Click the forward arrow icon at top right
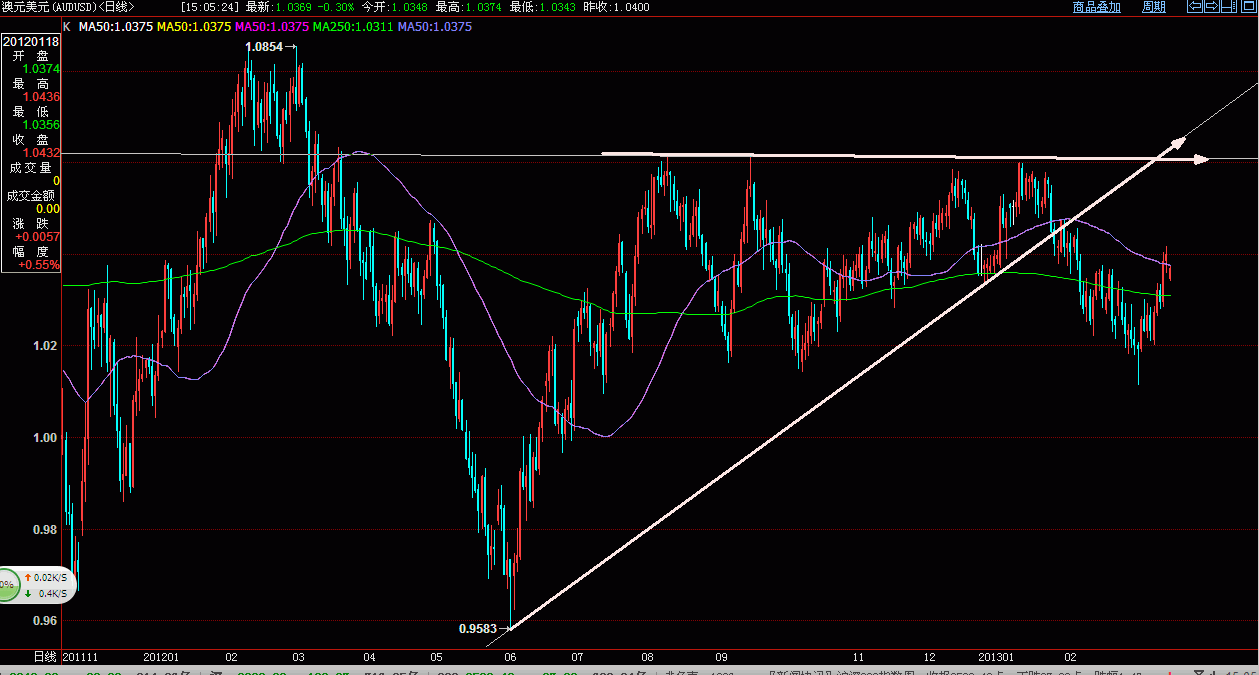This screenshot has width=1259, height=675. 1212,6
